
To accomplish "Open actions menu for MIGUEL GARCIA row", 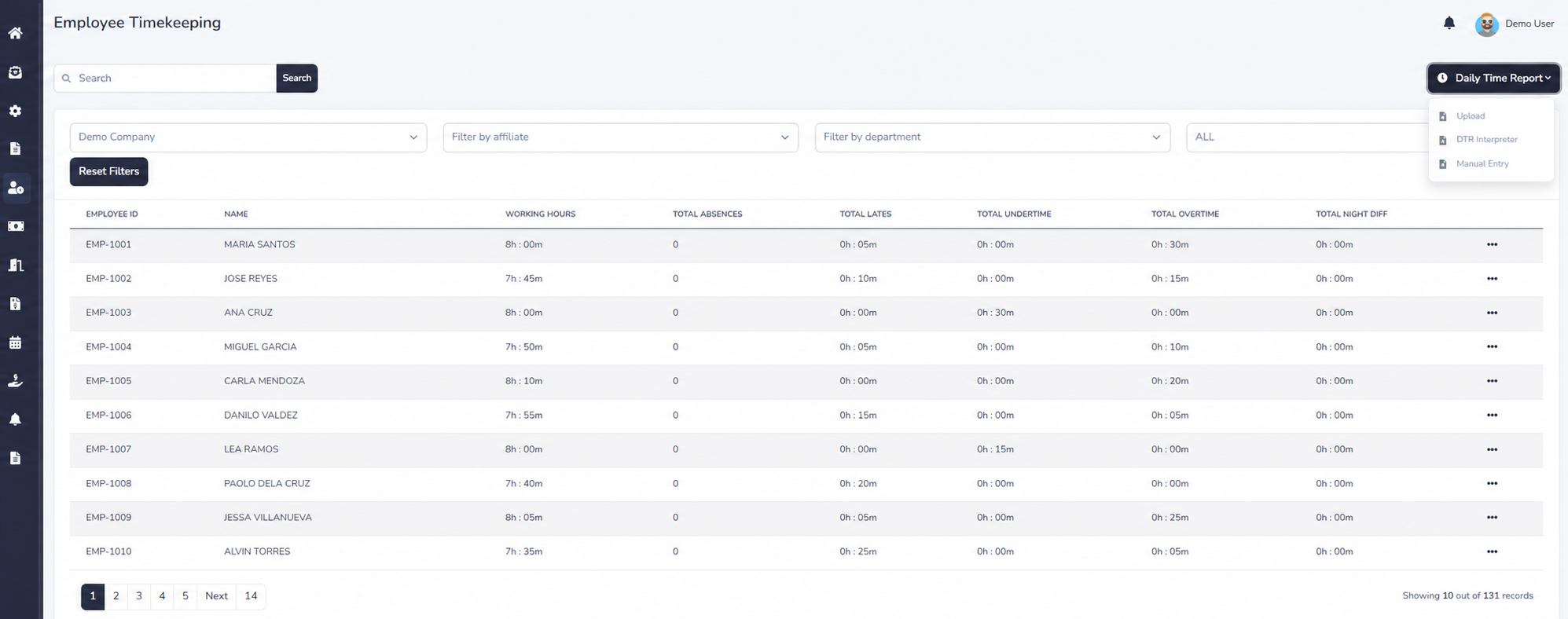I will pos(1492,346).
